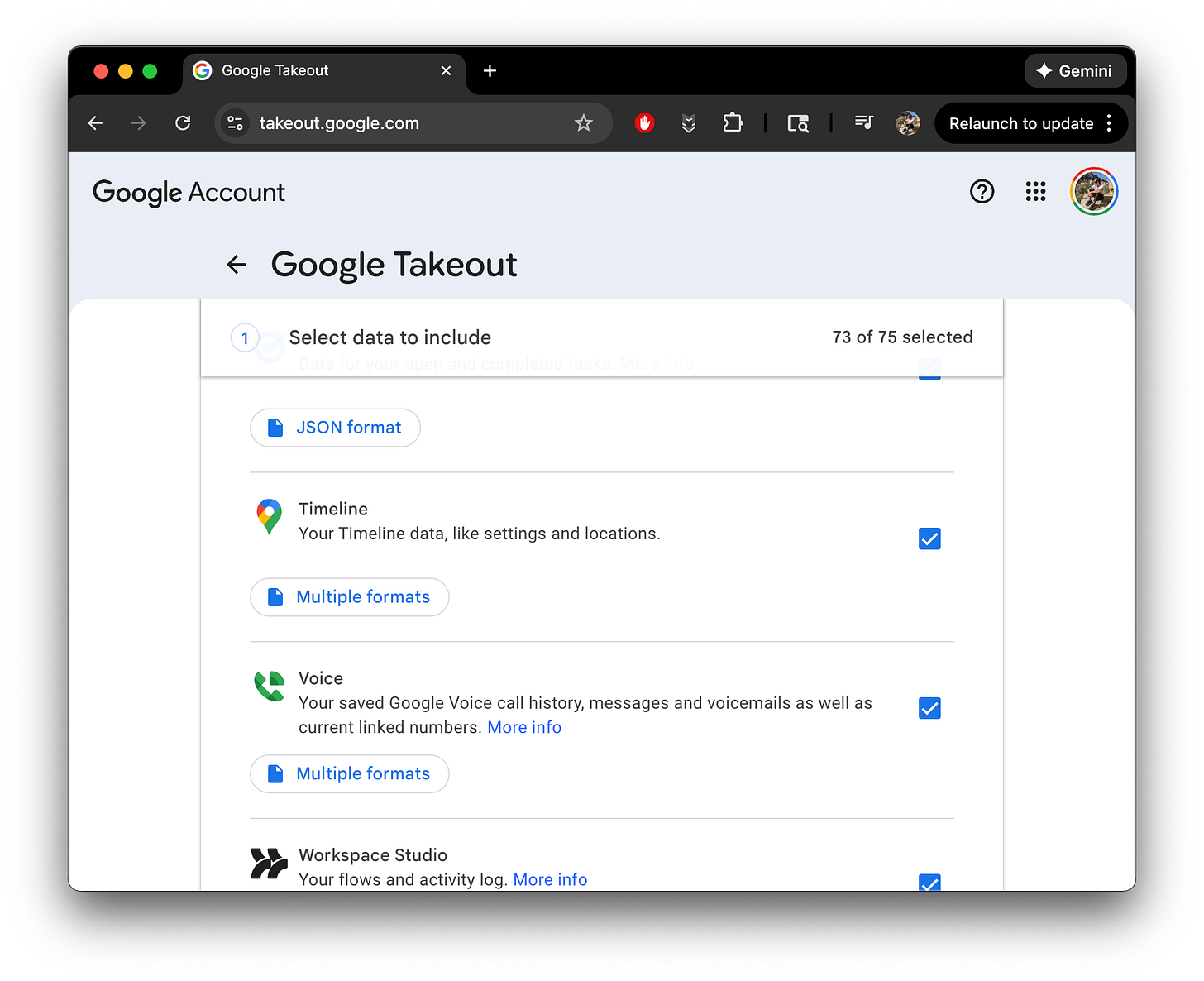The width and height of the screenshot is (1204, 981).
Task: Open the Extensions puzzle piece menu
Action: point(733,123)
